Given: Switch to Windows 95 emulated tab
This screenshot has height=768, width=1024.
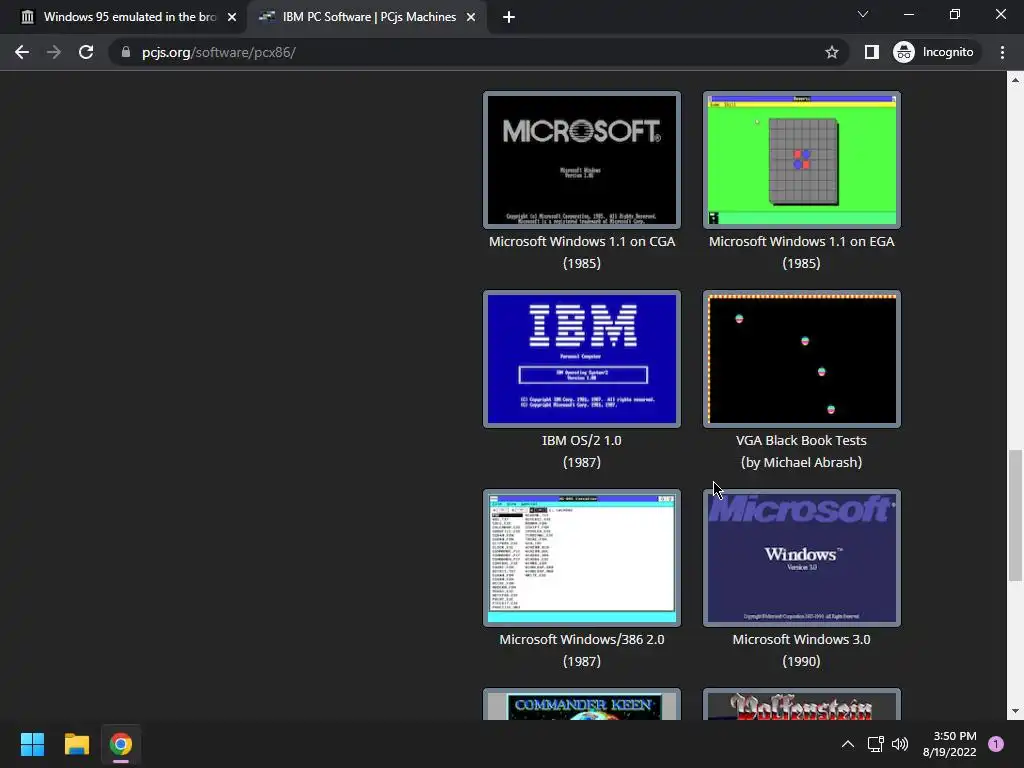Looking at the screenshot, I should [124, 17].
